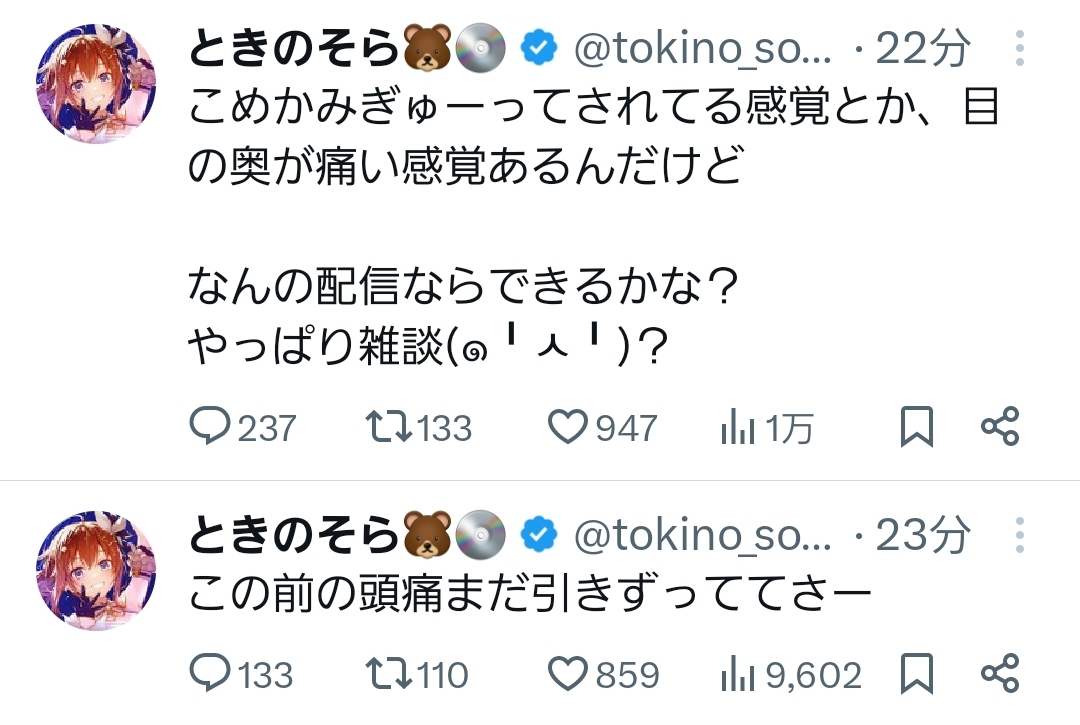Like the tweet with 859 likes
1080x725 pixels.
point(567,674)
